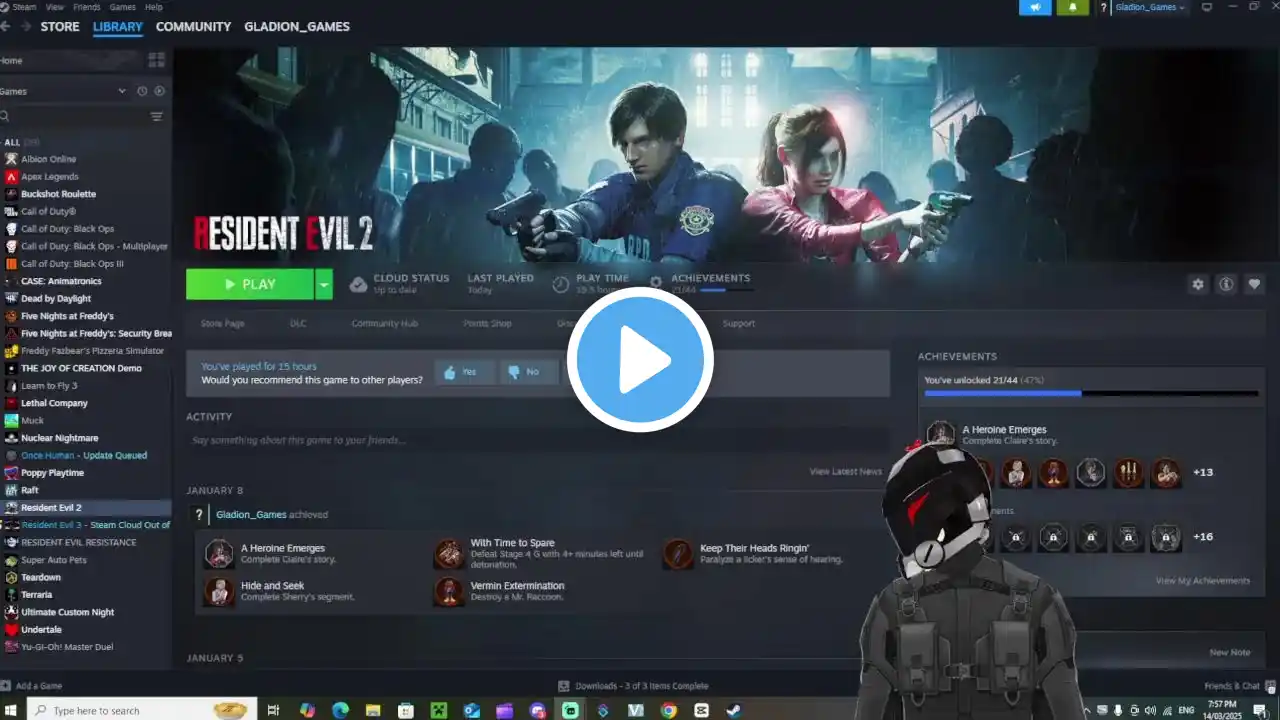Switch to the STORE tab
Viewport: 1280px width, 720px height.
(60, 27)
